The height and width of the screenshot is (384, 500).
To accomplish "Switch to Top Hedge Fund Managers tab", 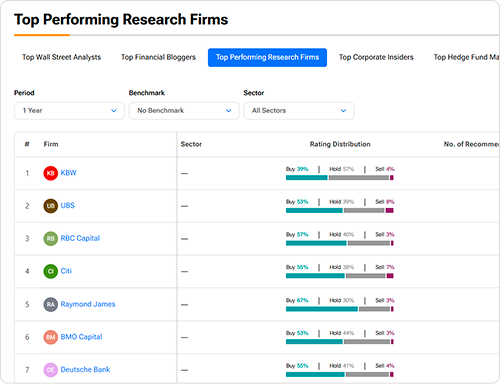I will [466, 57].
